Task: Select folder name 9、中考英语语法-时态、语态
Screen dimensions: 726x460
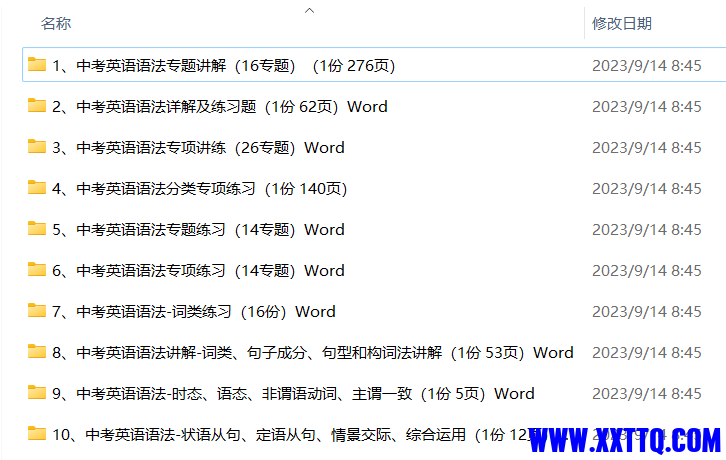Action: [293, 394]
